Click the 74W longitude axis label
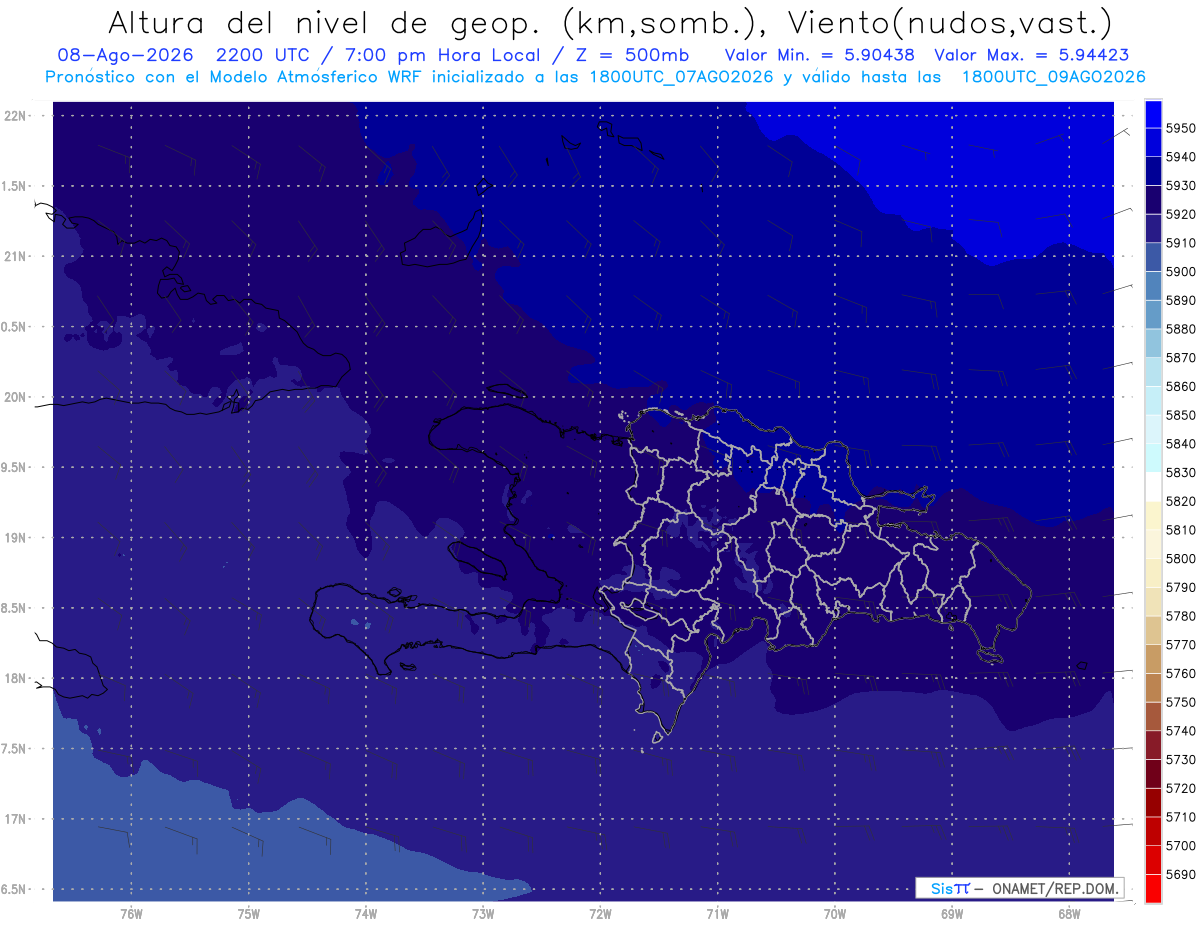 (x=365, y=914)
